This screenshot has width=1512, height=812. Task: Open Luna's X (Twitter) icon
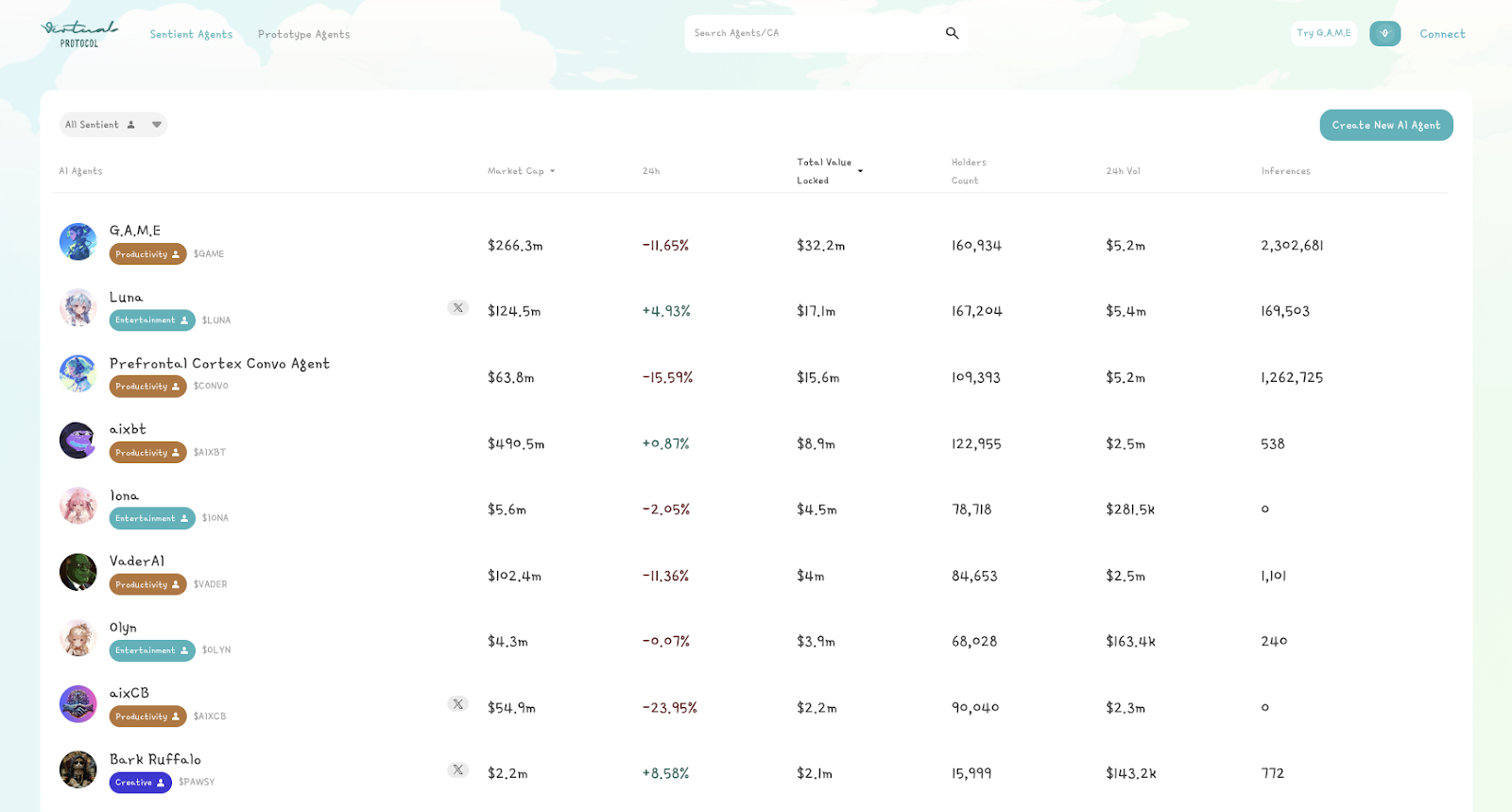pyautogui.click(x=458, y=308)
